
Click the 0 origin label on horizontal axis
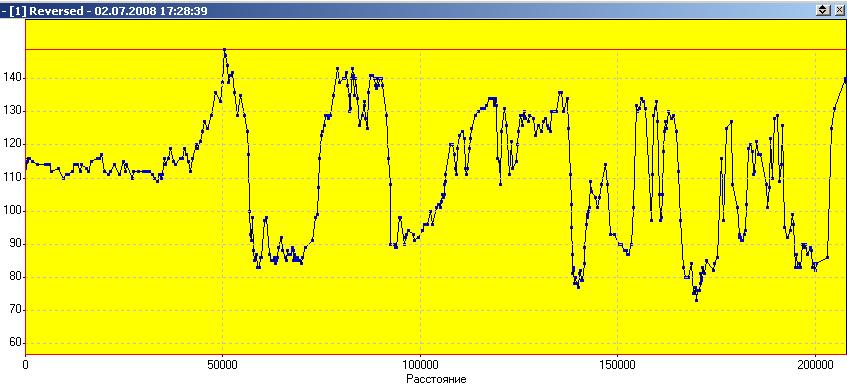point(25,365)
